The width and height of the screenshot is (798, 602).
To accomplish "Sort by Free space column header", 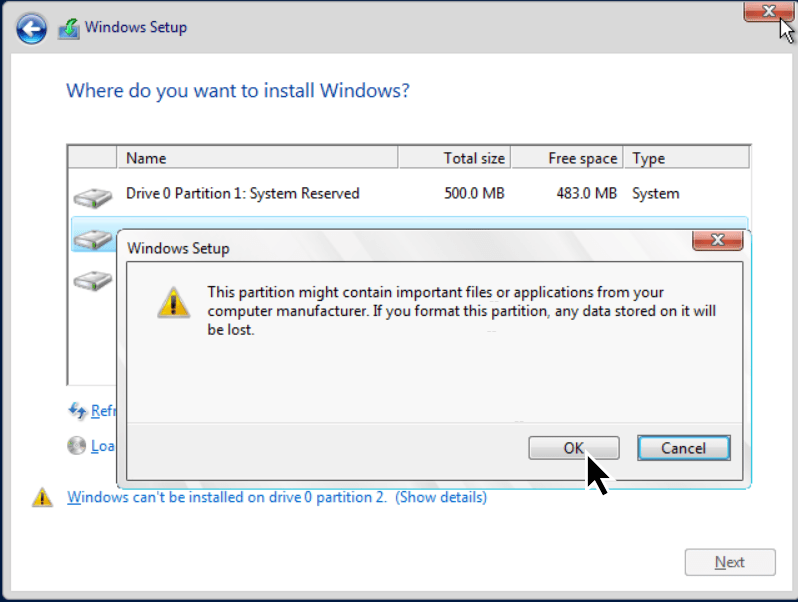I will coord(567,158).
